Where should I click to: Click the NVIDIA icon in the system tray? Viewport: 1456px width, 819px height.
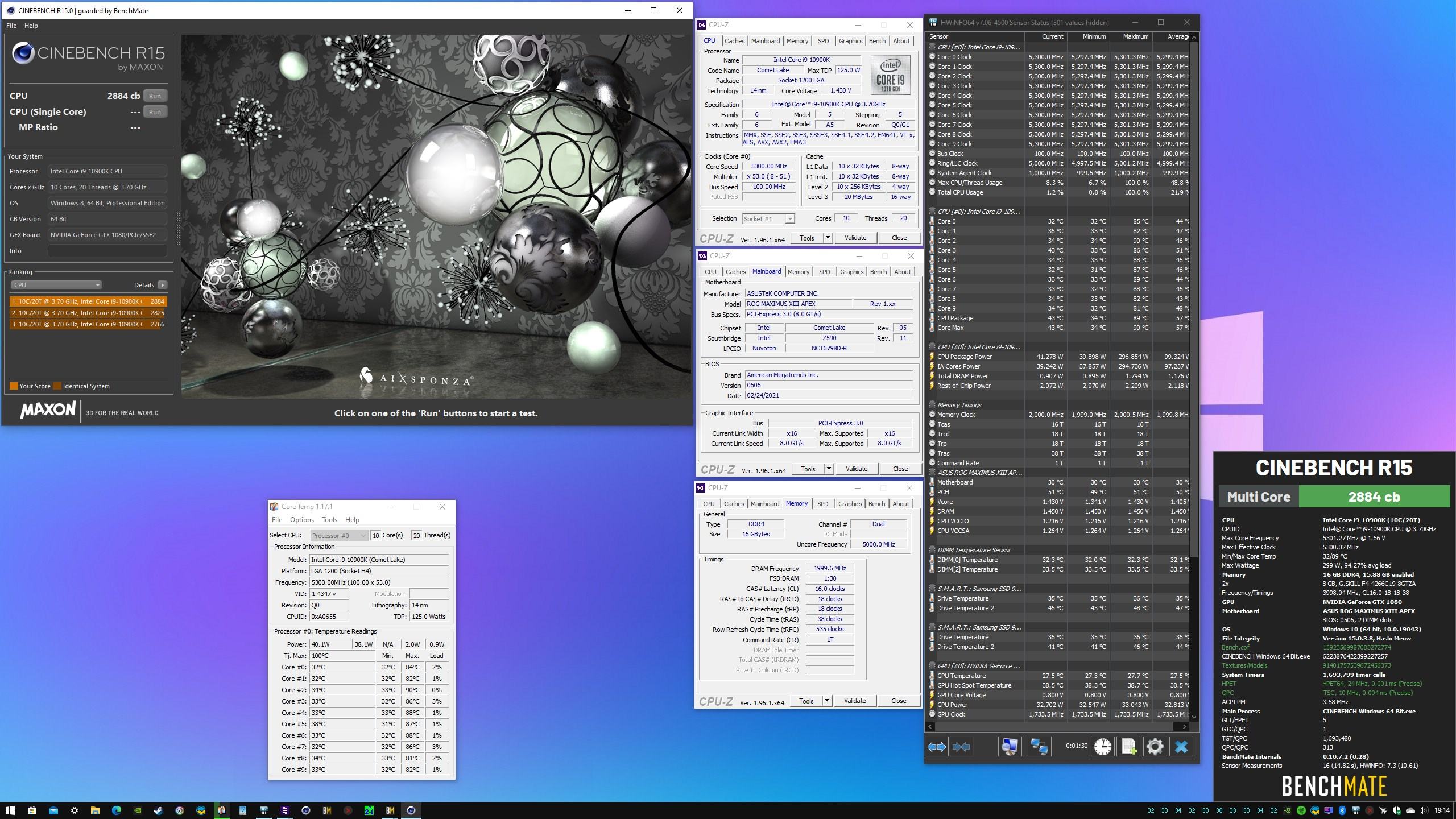pyautogui.click(x=1288, y=810)
